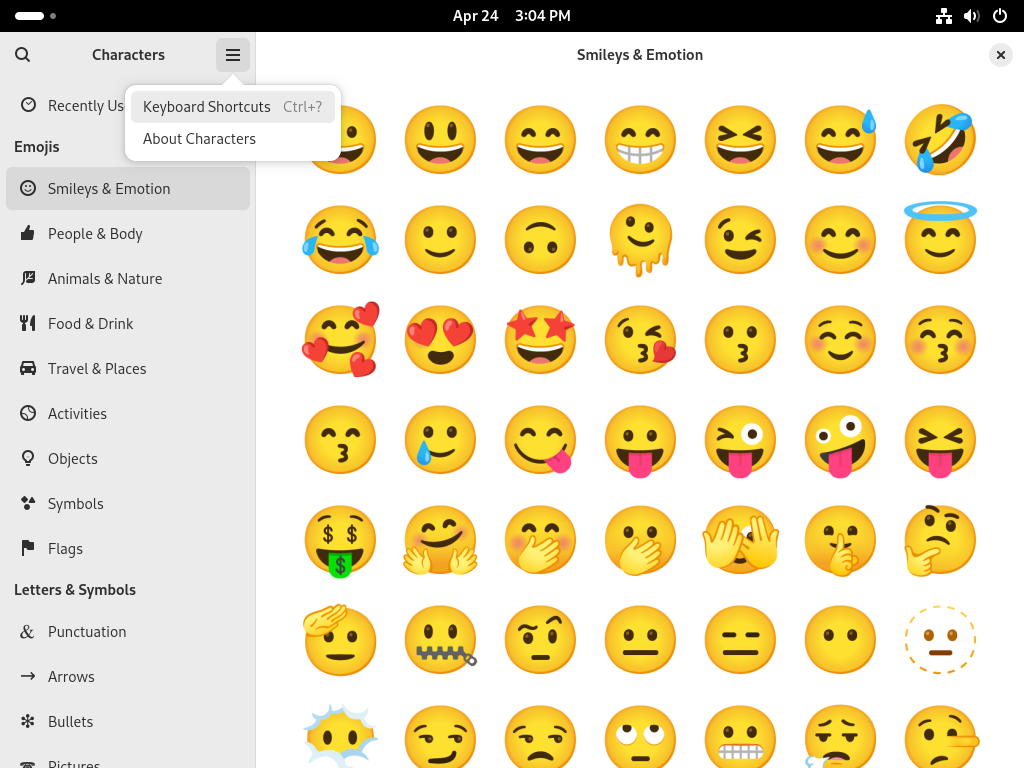Open the power menu icon
Screen dimensions: 1024x768
tap(1000, 16)
